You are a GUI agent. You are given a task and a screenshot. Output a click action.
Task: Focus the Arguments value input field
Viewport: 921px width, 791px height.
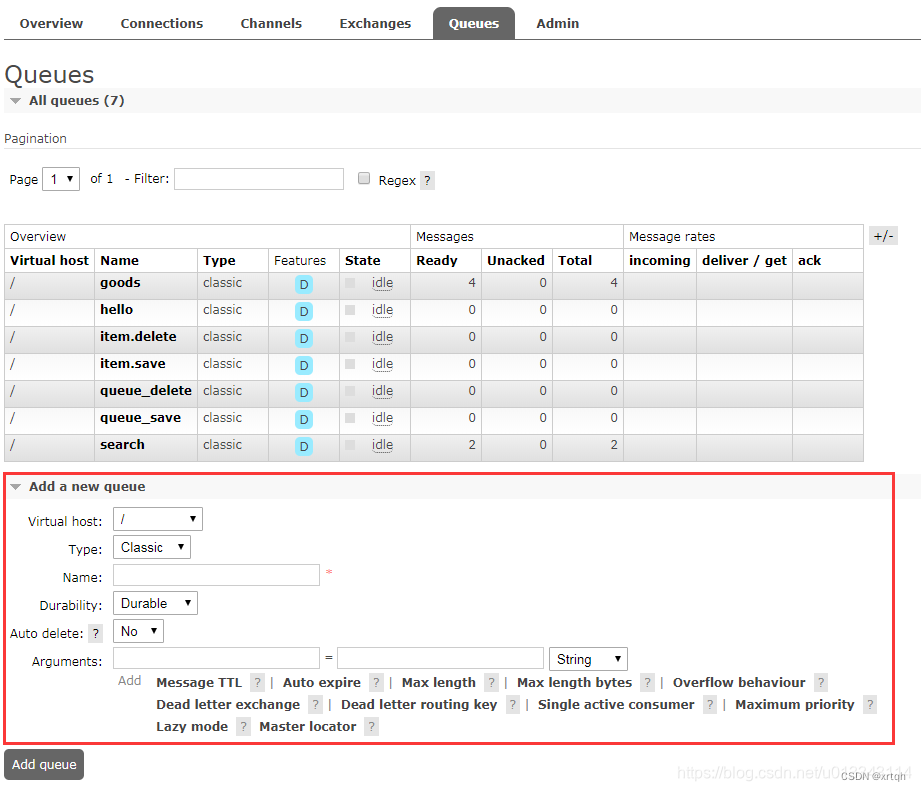click(441, 658)
